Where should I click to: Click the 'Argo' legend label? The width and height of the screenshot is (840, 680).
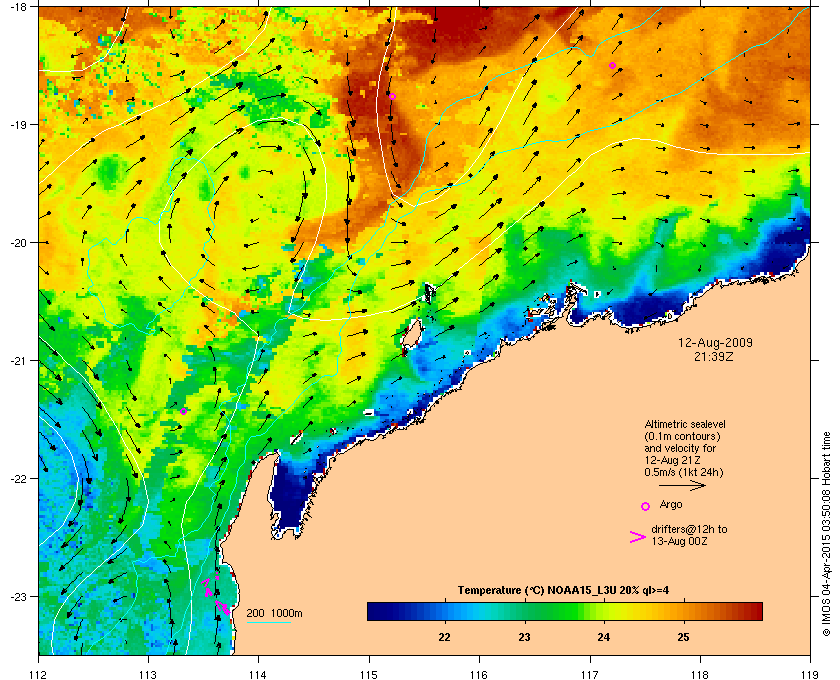pyautogui.click(x=671, y=504)
